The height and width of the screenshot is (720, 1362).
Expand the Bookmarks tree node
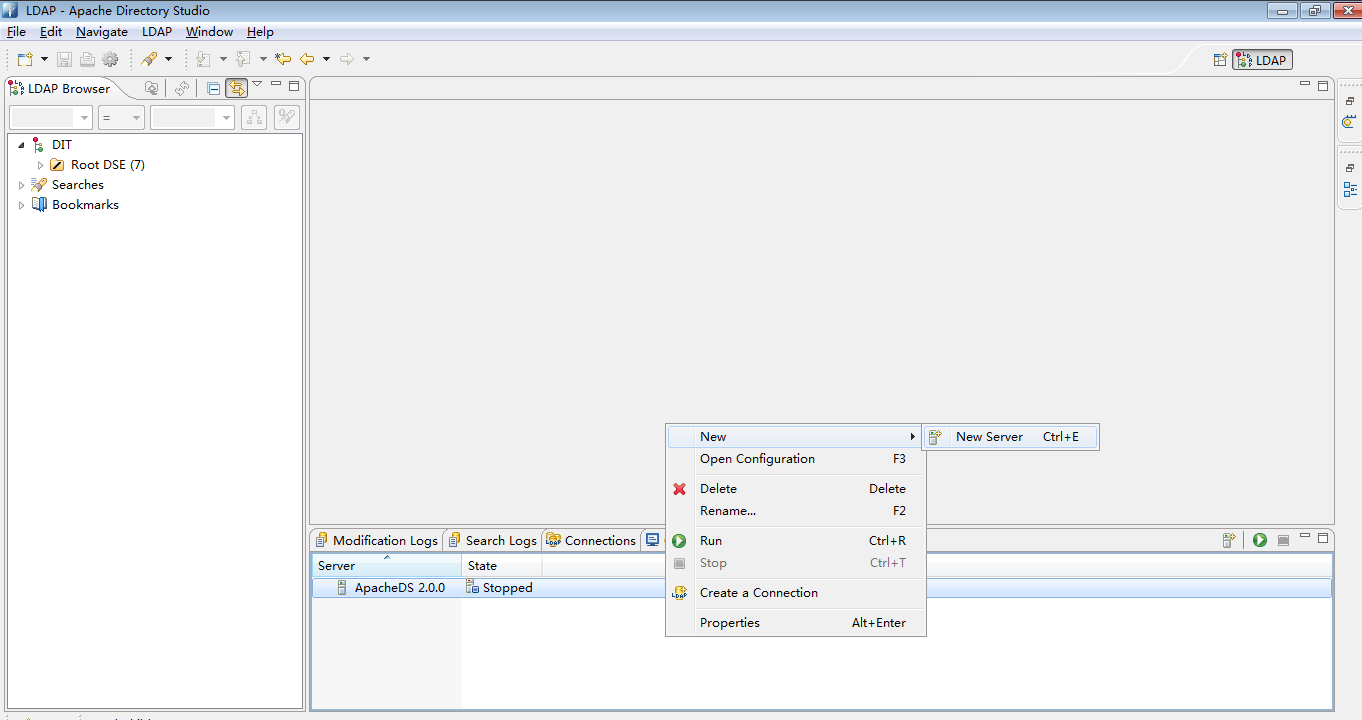[22, 205]
